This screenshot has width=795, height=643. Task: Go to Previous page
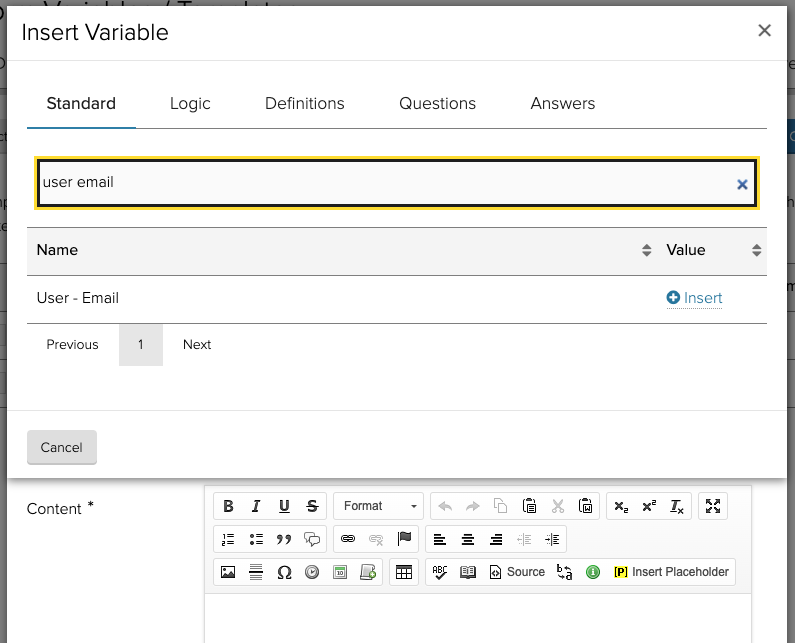[x=73, y=345]
